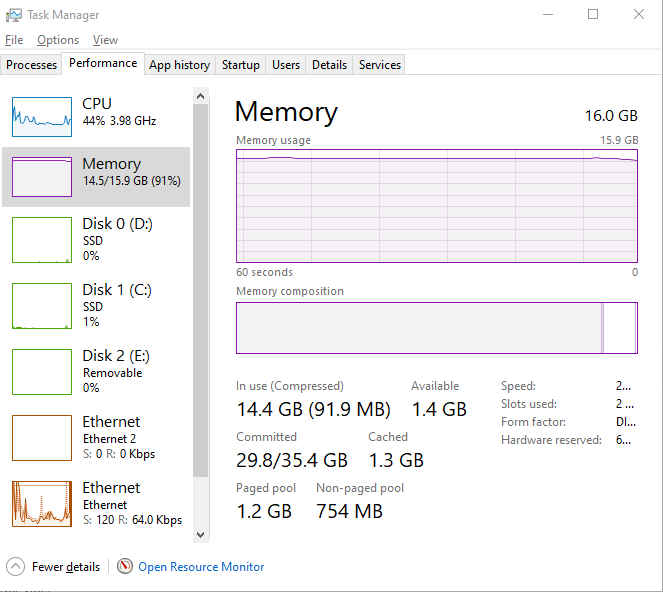Click the Resource Monitor icon
Viewport: 663px width, 592px height.
tap(125, 567)
